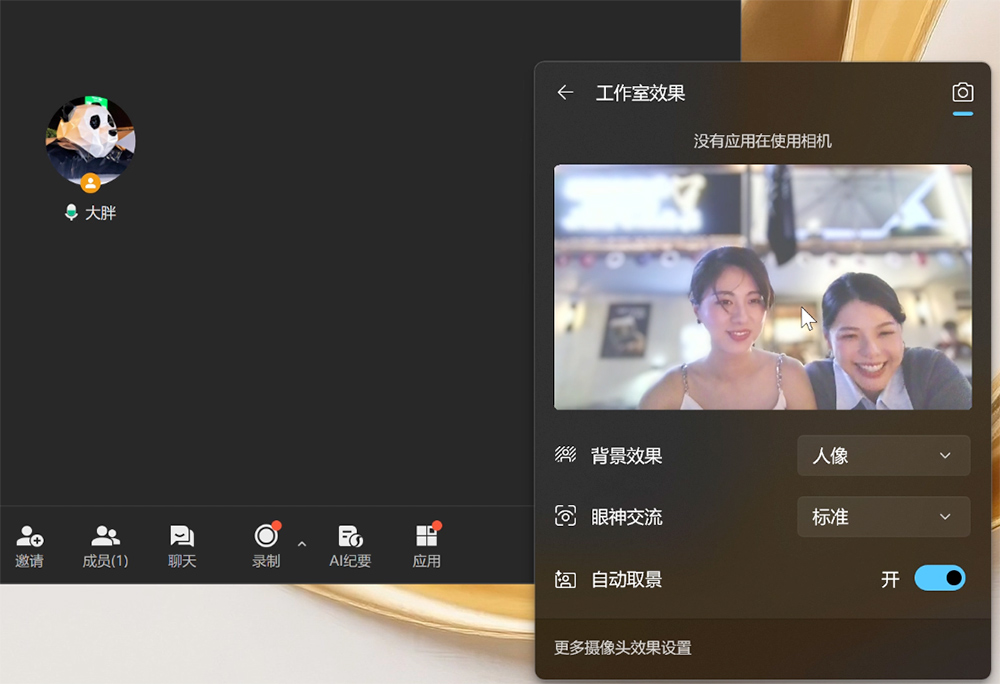Select the camera tab in the panel header

pos(962,93)
